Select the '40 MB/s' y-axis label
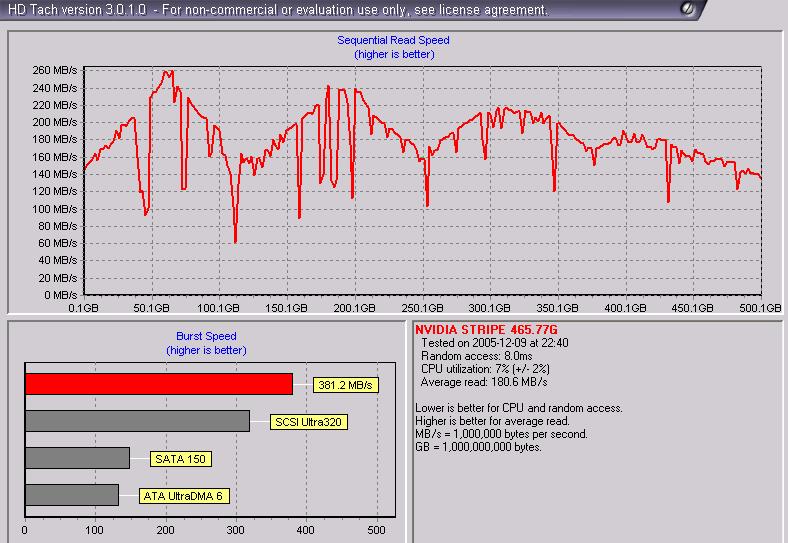Image resolution: width=788 pixels, height=543 pixels. pos(58,260)
